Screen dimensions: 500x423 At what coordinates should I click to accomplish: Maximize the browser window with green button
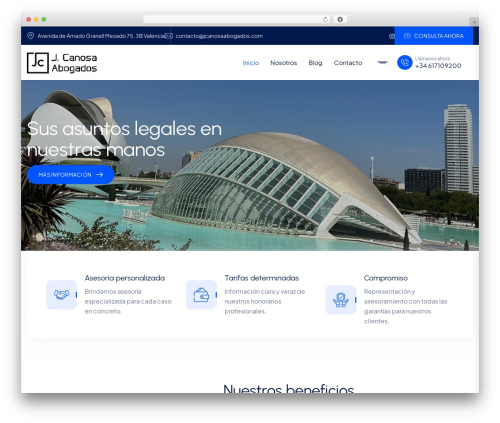[x=44, y=19]
